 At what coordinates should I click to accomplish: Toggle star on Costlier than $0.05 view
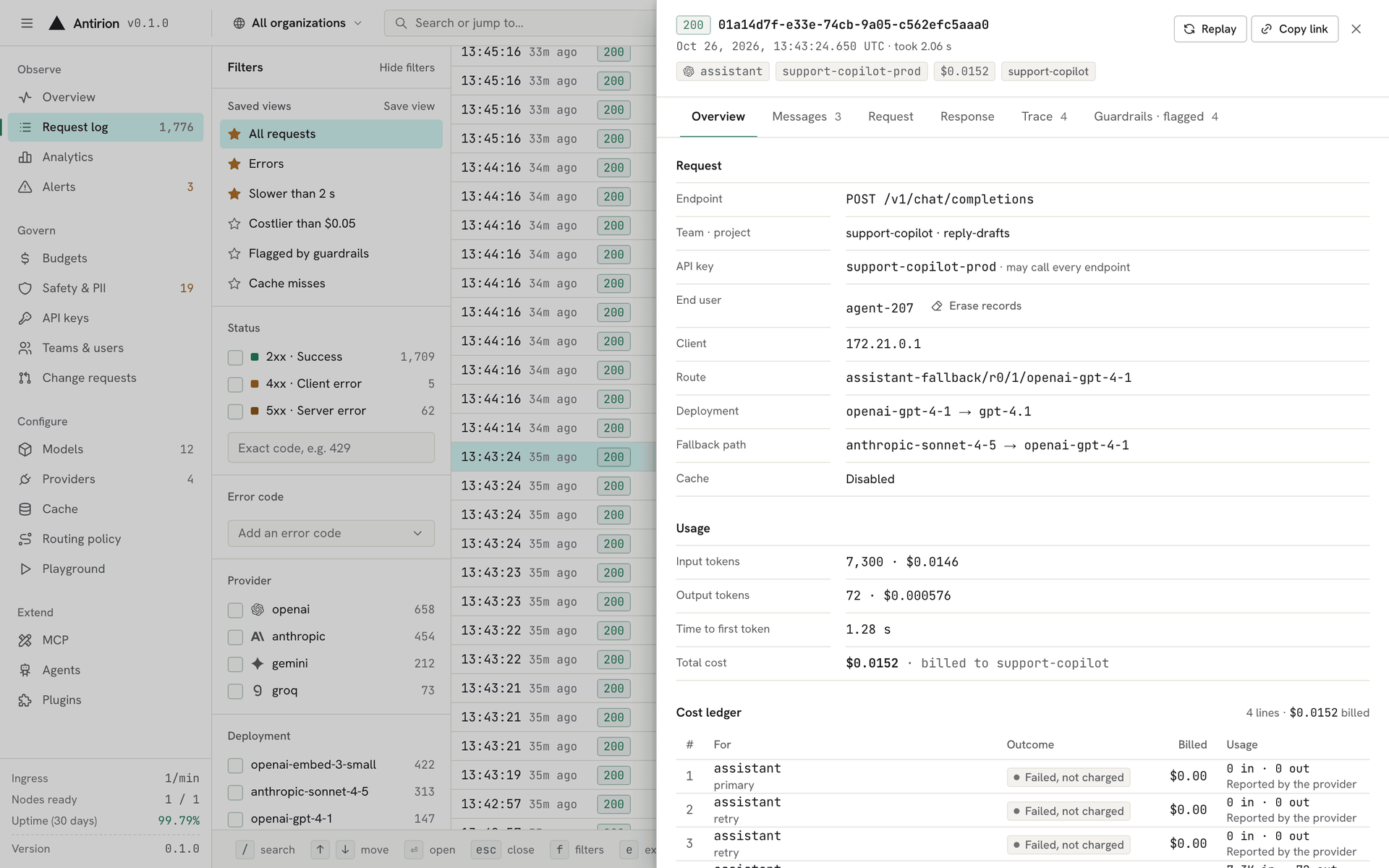(x=234, y=224)
